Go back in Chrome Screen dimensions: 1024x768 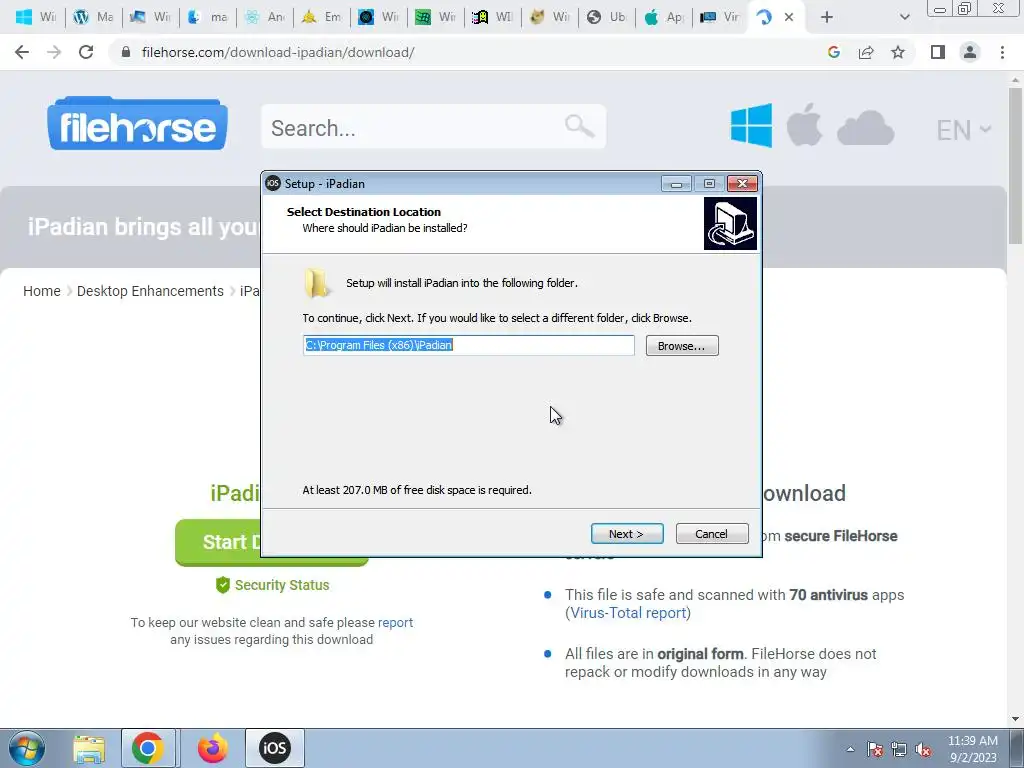(x=22, y=52)
